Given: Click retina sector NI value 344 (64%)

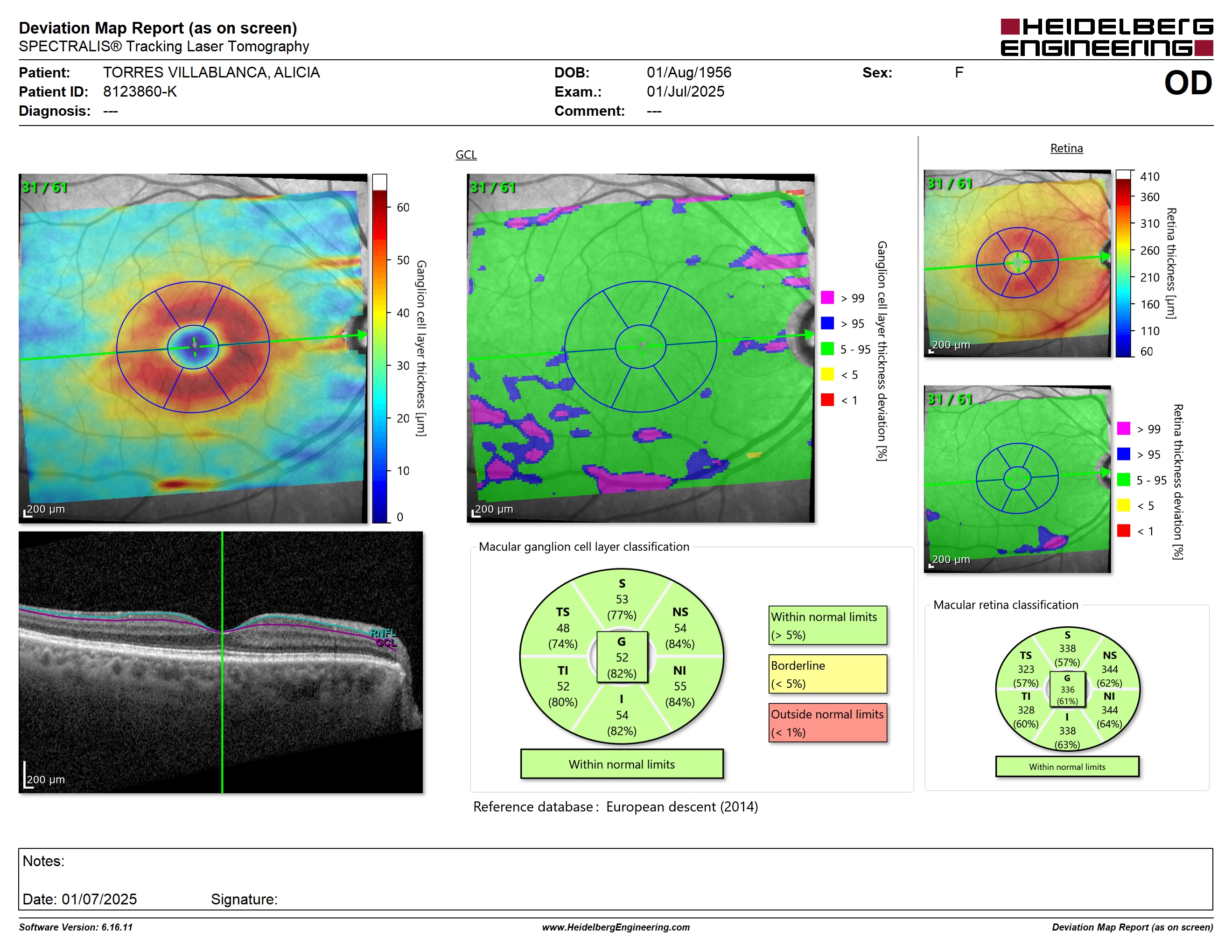Looking at the screenshot, I should (1109, 717).
